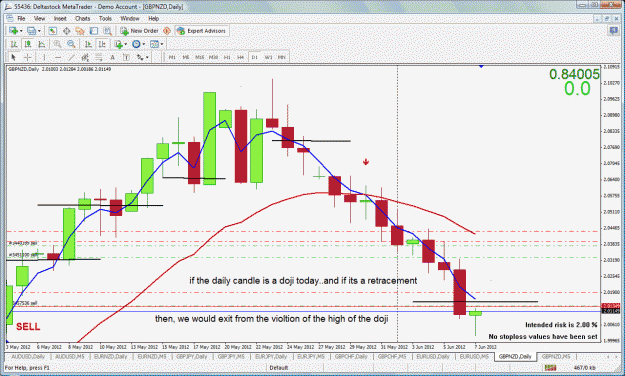Open the Charts menu
Image resolution: width=625 pixels, height=376 pixels.
pyautogui.click(x=83, y=18)
